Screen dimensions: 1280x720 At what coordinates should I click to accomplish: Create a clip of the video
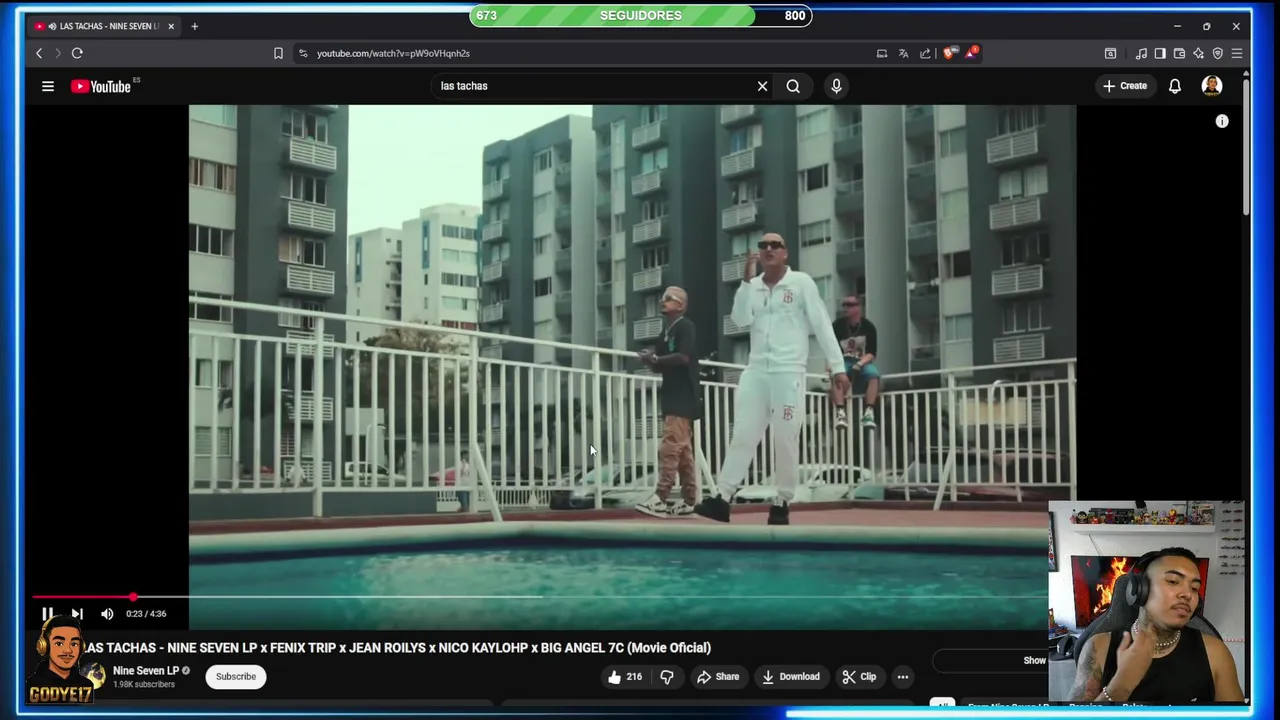(x=859, y=677)
